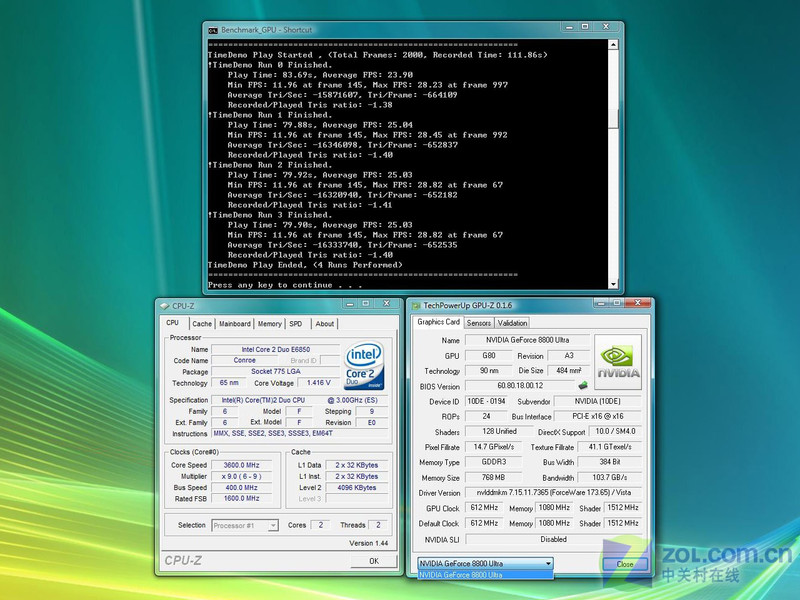The image size is (800, 600).
Task: Click the console scrollbar down arrow
Action: click(x=613, y=284)
